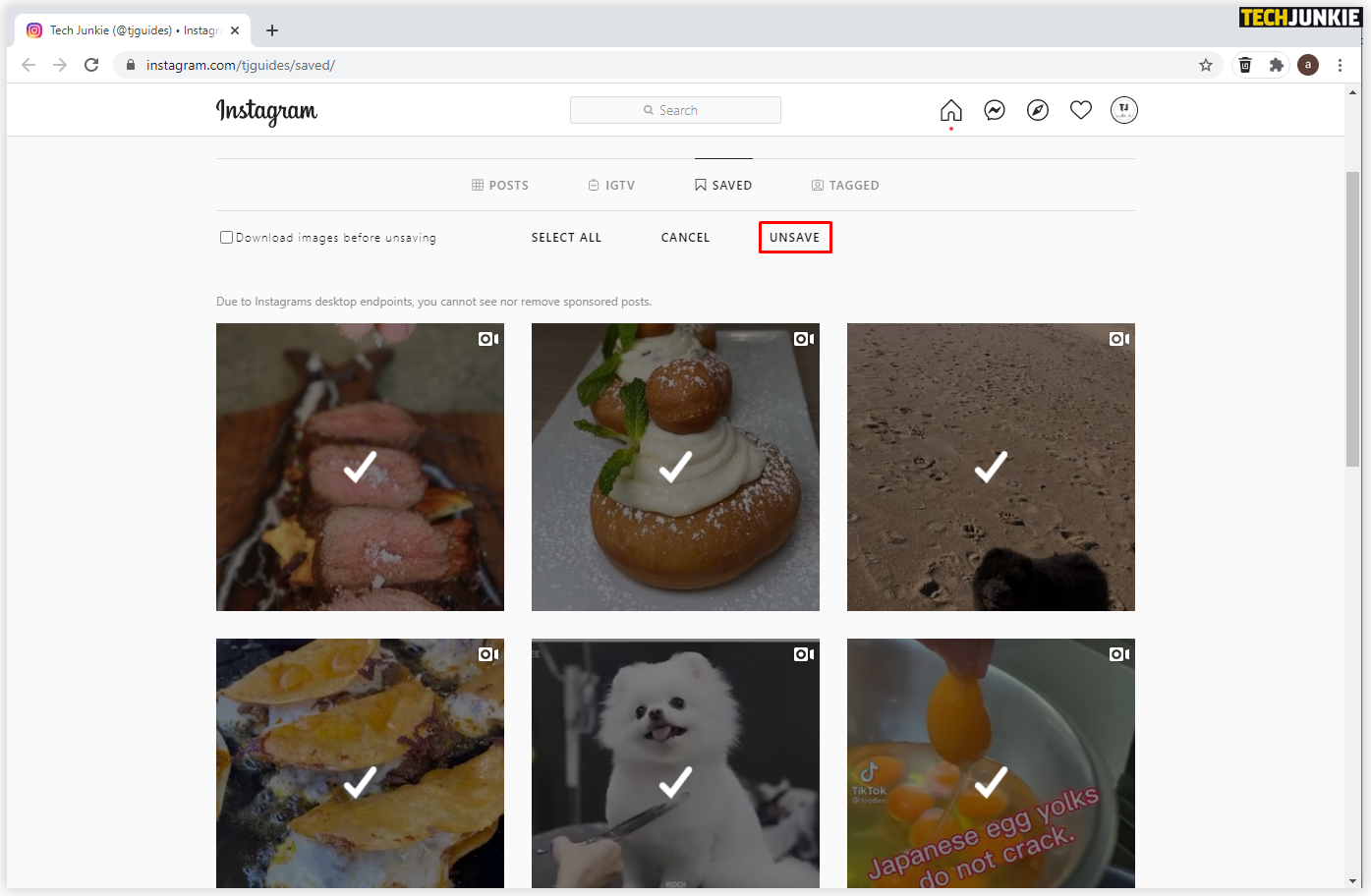Click the video indicator icon on steak post

pyautogui.click(x=487, y=338)
